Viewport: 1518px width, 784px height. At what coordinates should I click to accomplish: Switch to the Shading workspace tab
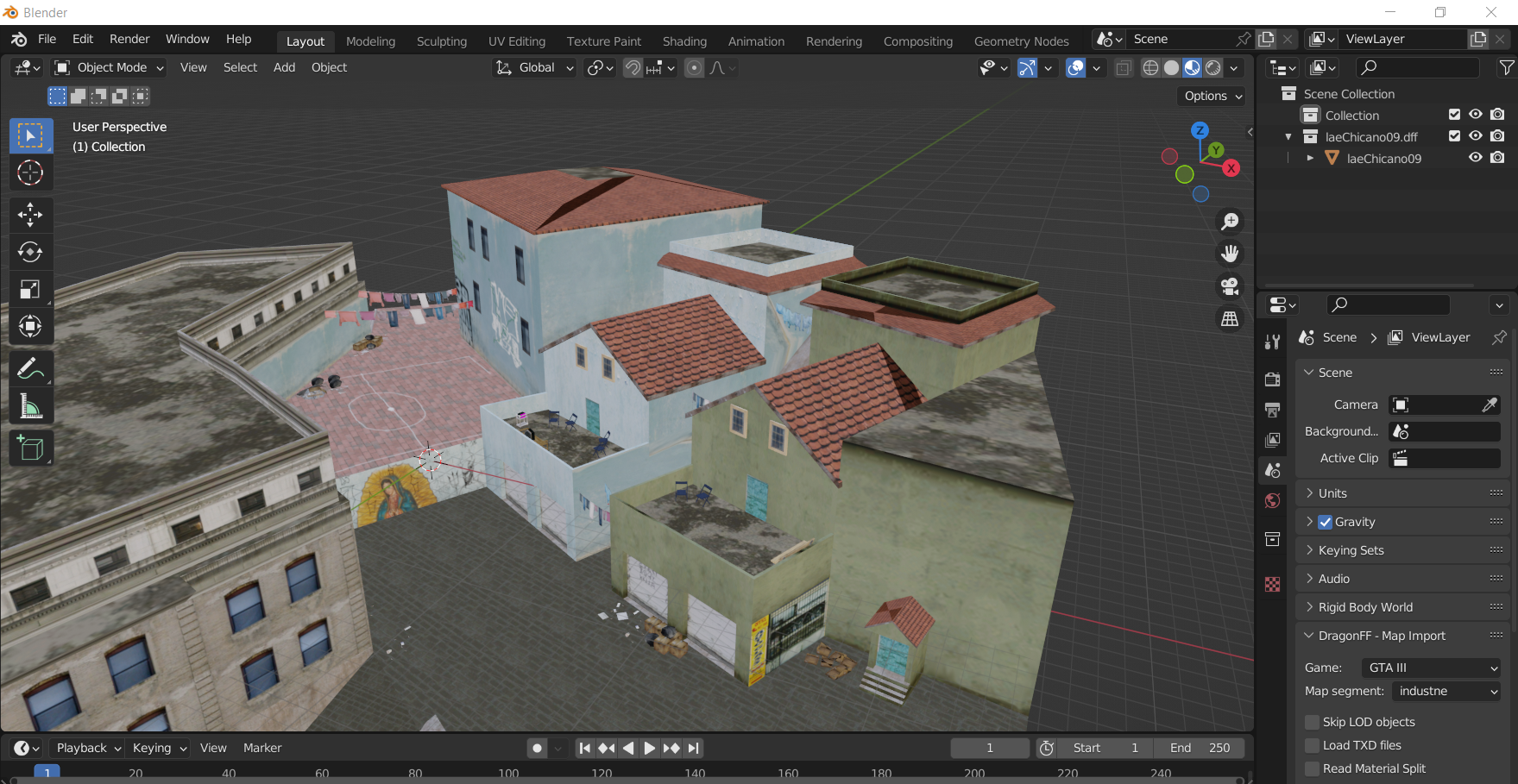pyautogui.click(x=684, y=41)
